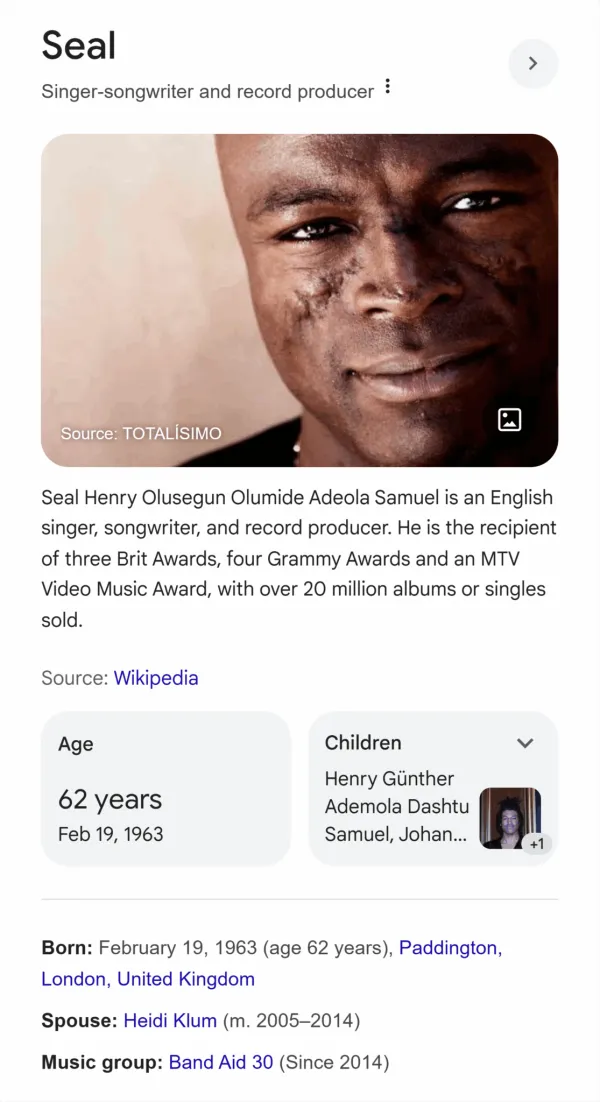The height and width of the screenshot is (1102, 600).
Task: Click the "Seal" title heading
Action: (78, 46)
